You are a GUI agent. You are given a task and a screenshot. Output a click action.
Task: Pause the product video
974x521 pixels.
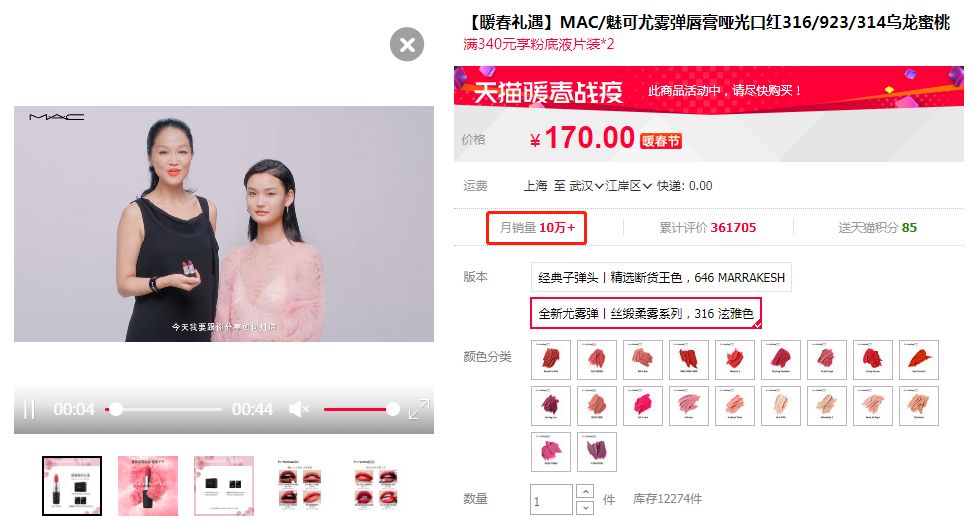tap(29, 409)
